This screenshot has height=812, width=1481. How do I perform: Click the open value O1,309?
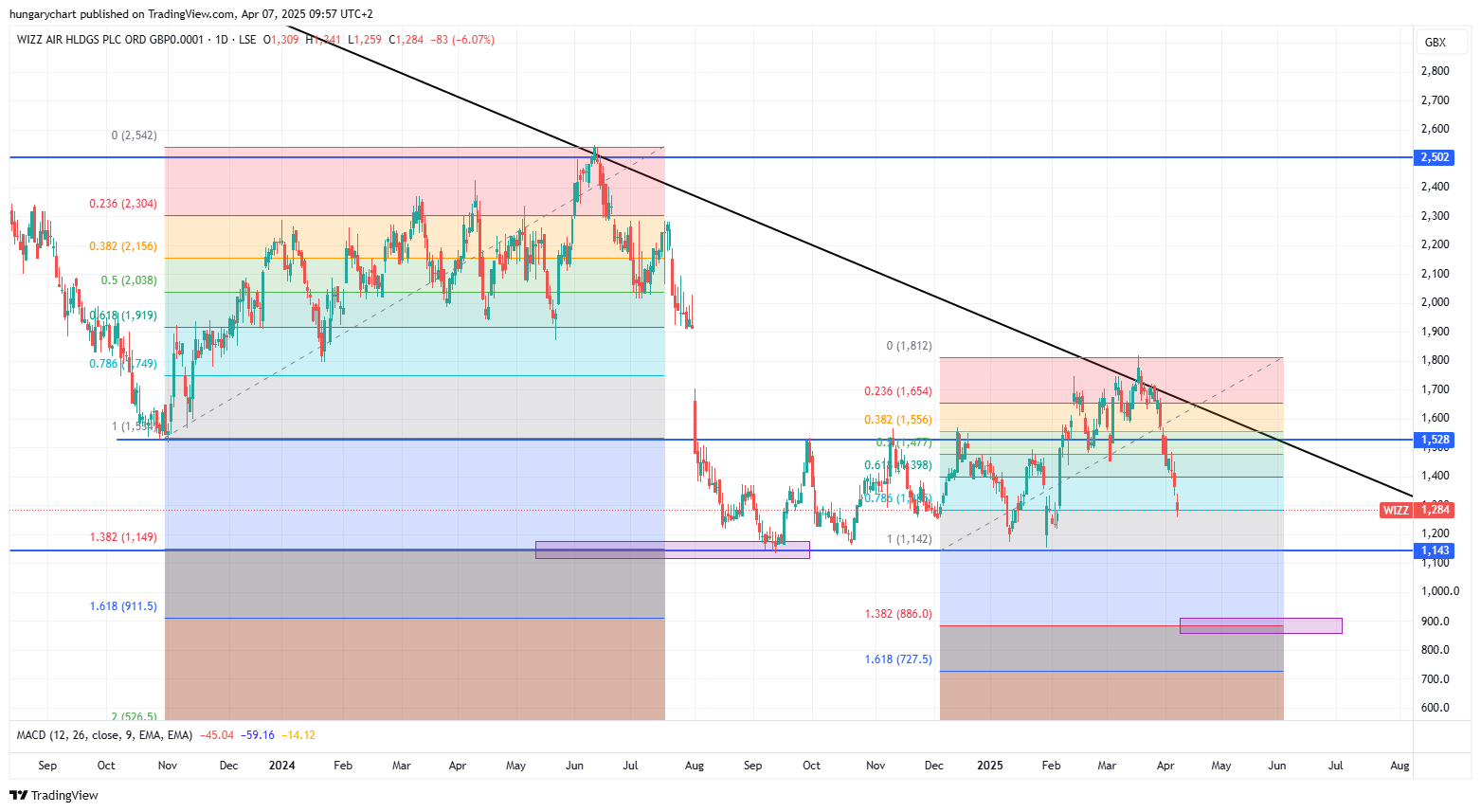[x=280, y=40]
